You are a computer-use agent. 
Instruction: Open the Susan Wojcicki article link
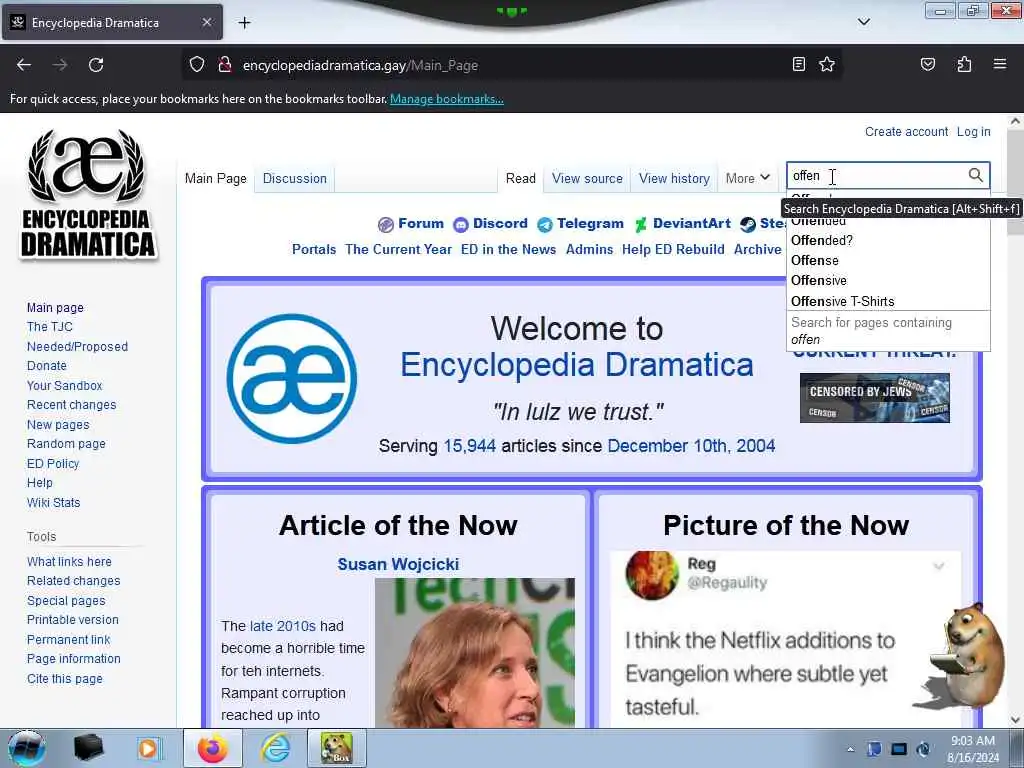pos(398,564)
